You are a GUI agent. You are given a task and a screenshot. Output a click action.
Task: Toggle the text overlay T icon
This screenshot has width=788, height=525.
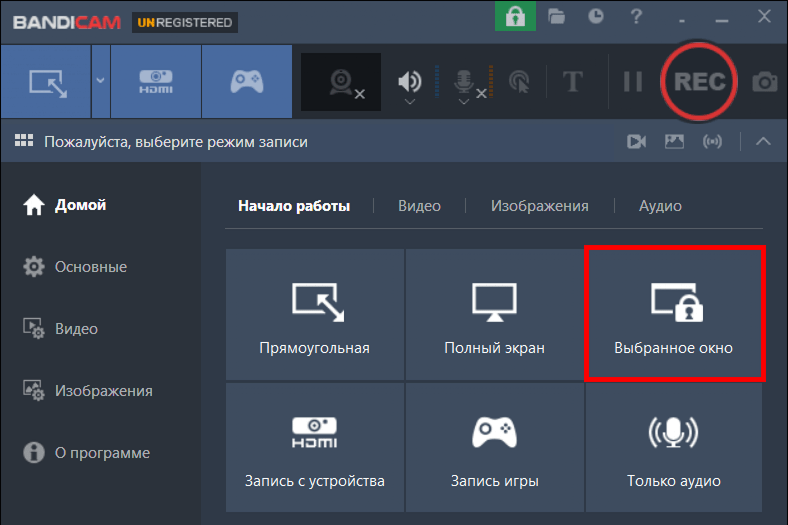572,81
